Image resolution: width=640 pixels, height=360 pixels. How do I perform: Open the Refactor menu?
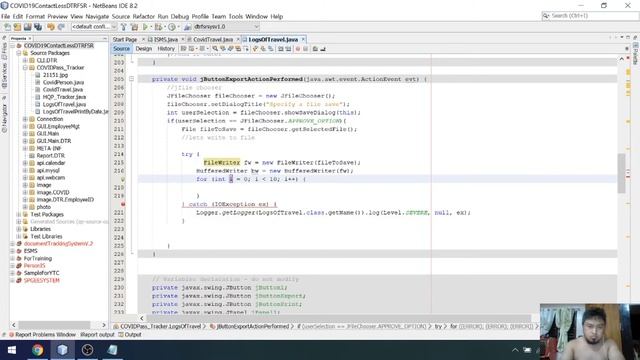pos(144,16)
